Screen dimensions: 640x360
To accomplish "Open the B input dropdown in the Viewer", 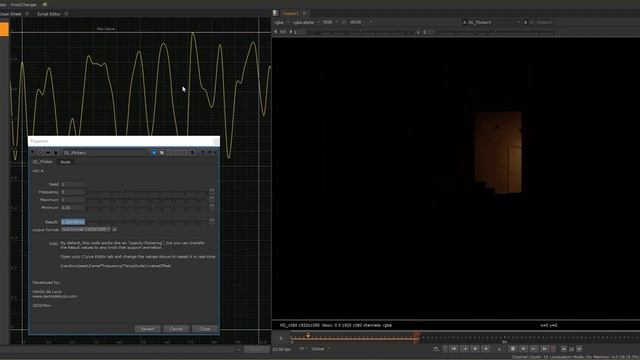I will (x=540, y=22).
